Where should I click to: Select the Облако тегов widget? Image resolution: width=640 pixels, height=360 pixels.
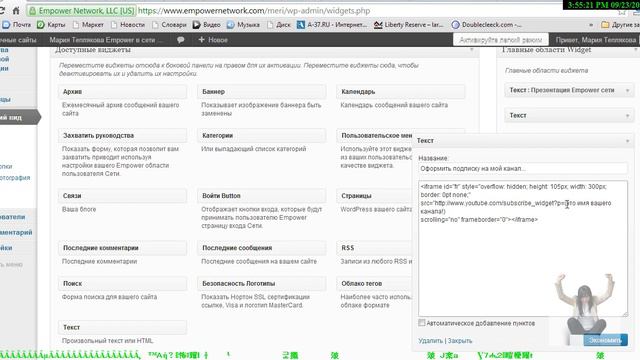click(x=375, y=284)
